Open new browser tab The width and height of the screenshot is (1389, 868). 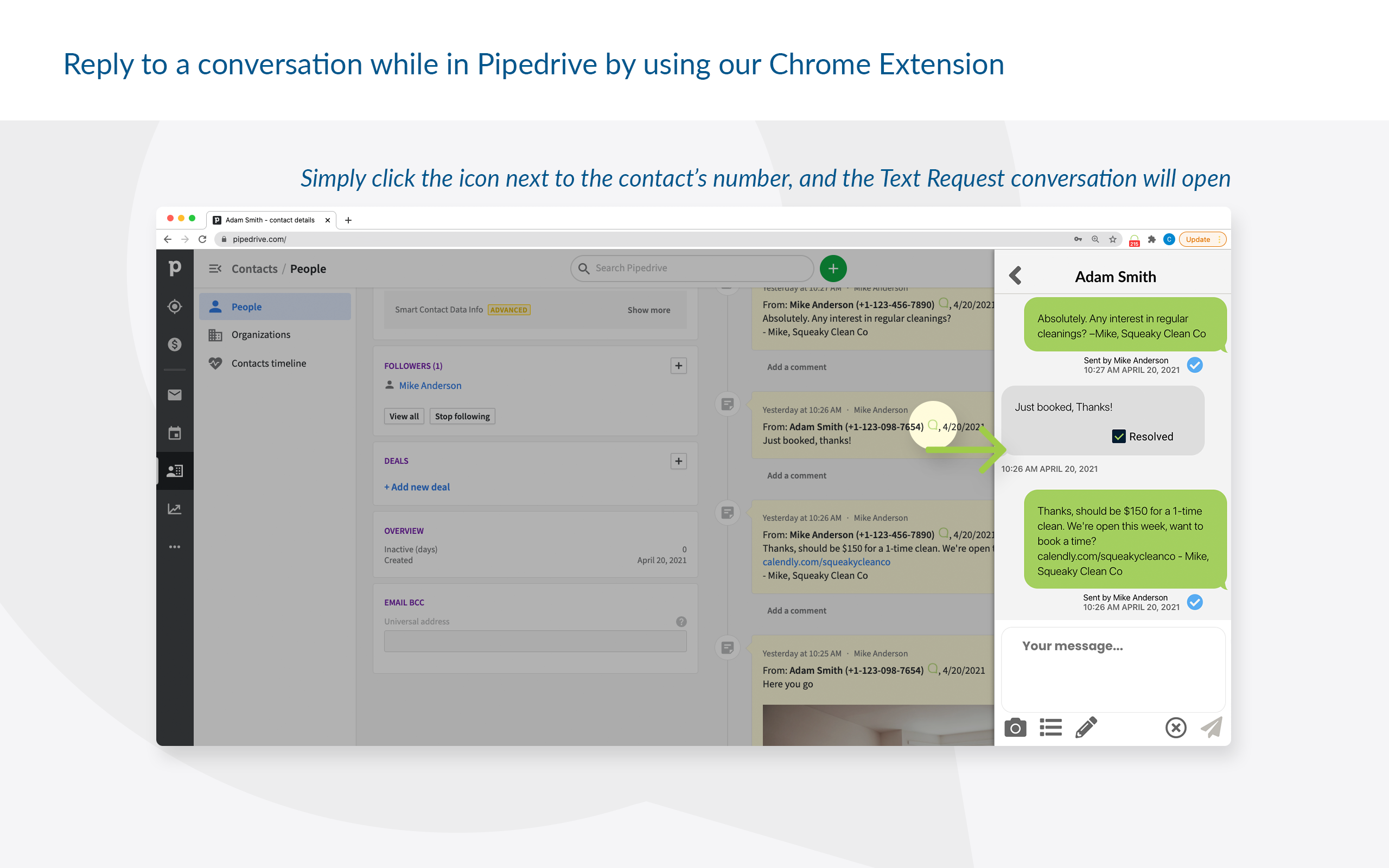348,220
